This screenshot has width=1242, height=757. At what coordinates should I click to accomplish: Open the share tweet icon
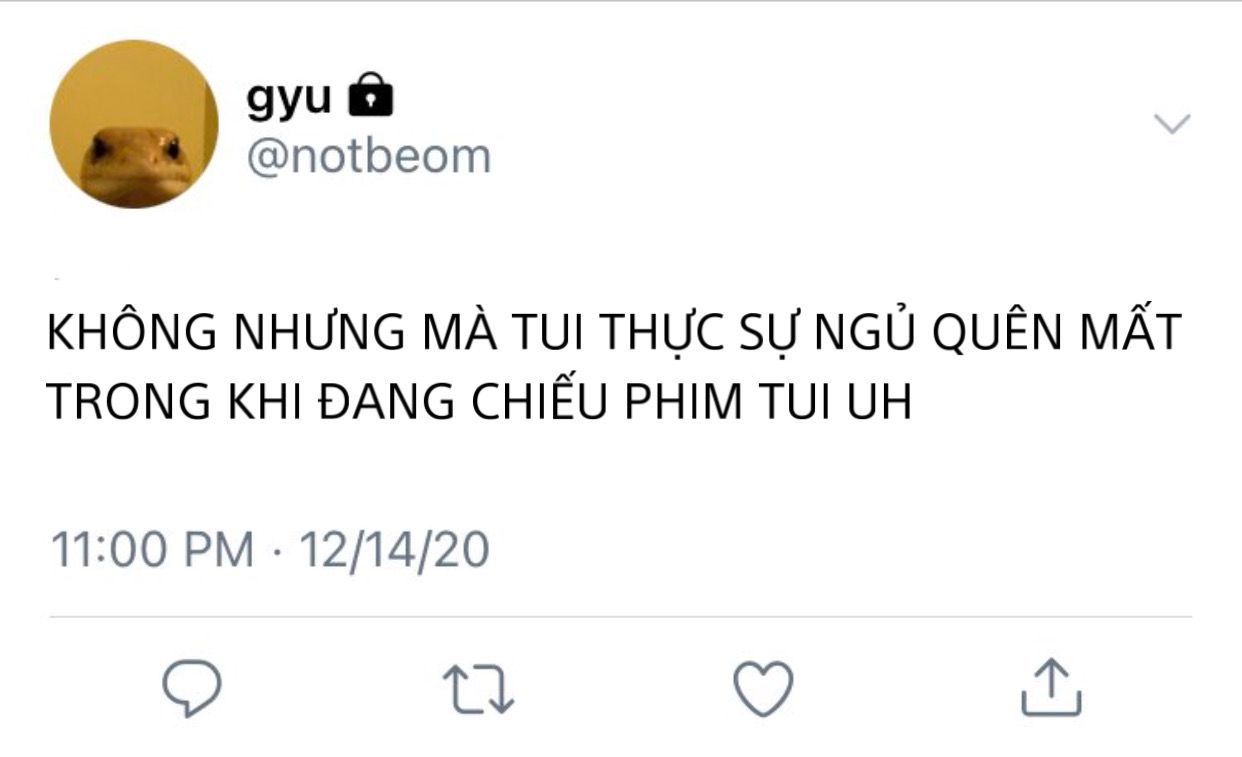pyautogui.click(x=1051, y=688)
